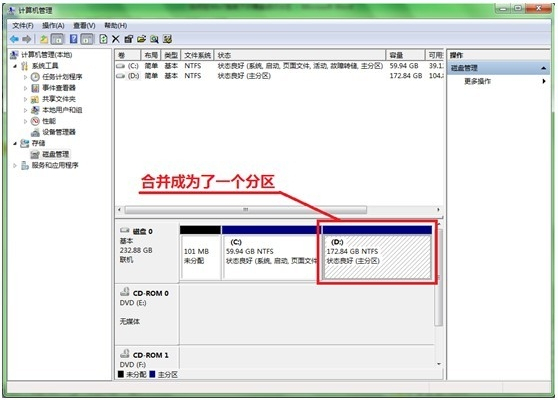Click the rightmost toolbar settings icon
Image resolution: width=558 pixels, height=400 pixels.
point(167,39)
